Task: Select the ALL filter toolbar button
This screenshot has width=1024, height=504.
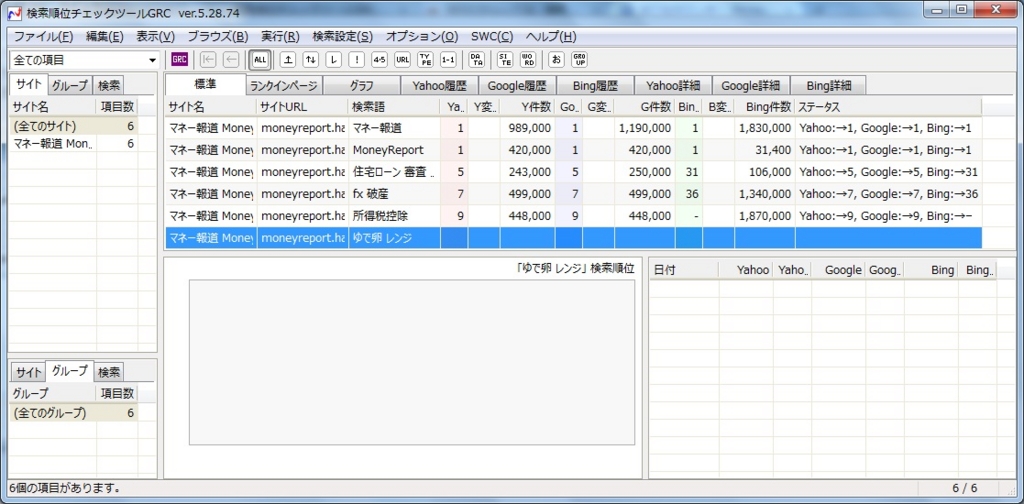Action: point(260,60)
